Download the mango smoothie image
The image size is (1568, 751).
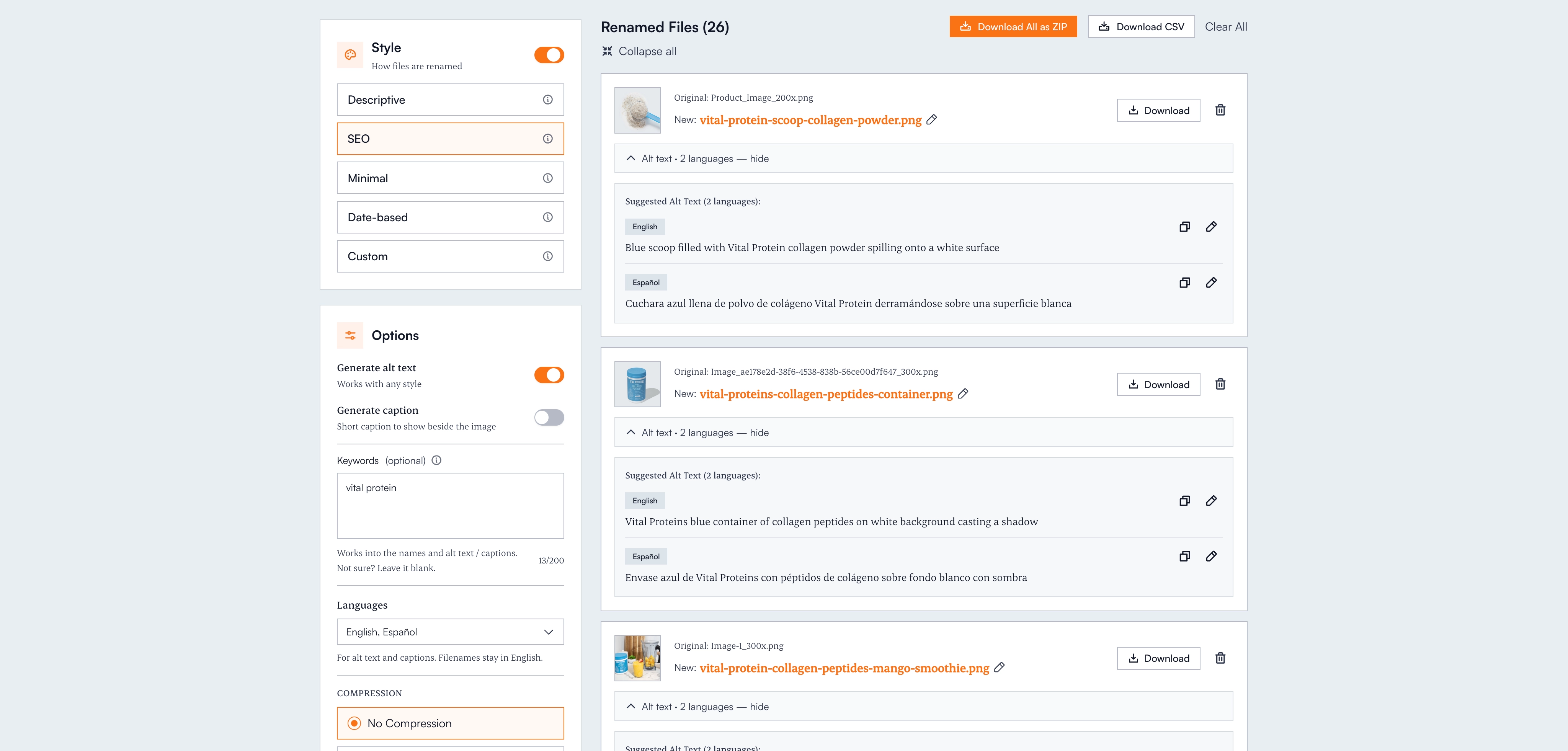[1158, 658]
